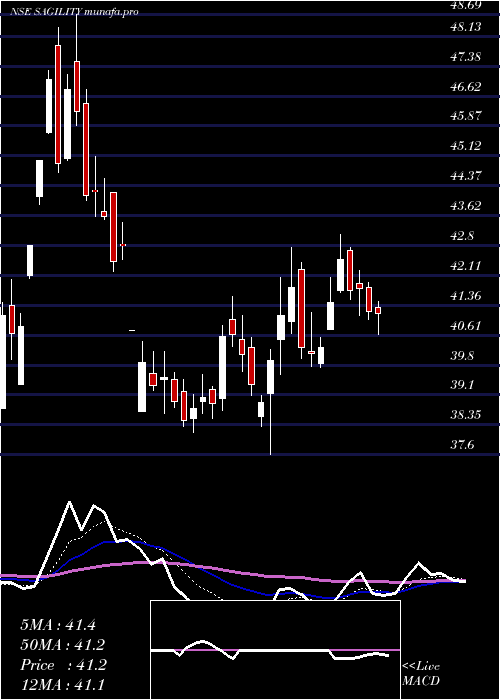This screenshot has width=500, height=700.
Task: Click the Price : 41.2 readout
Action: tap(63, 665)
